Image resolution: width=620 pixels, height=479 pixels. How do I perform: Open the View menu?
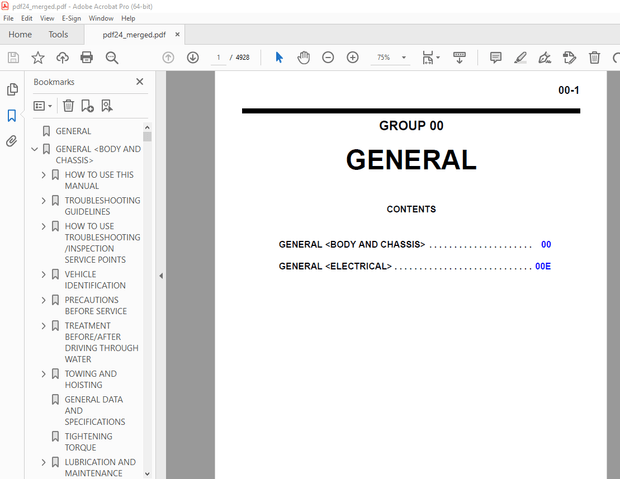click(47, 18)
